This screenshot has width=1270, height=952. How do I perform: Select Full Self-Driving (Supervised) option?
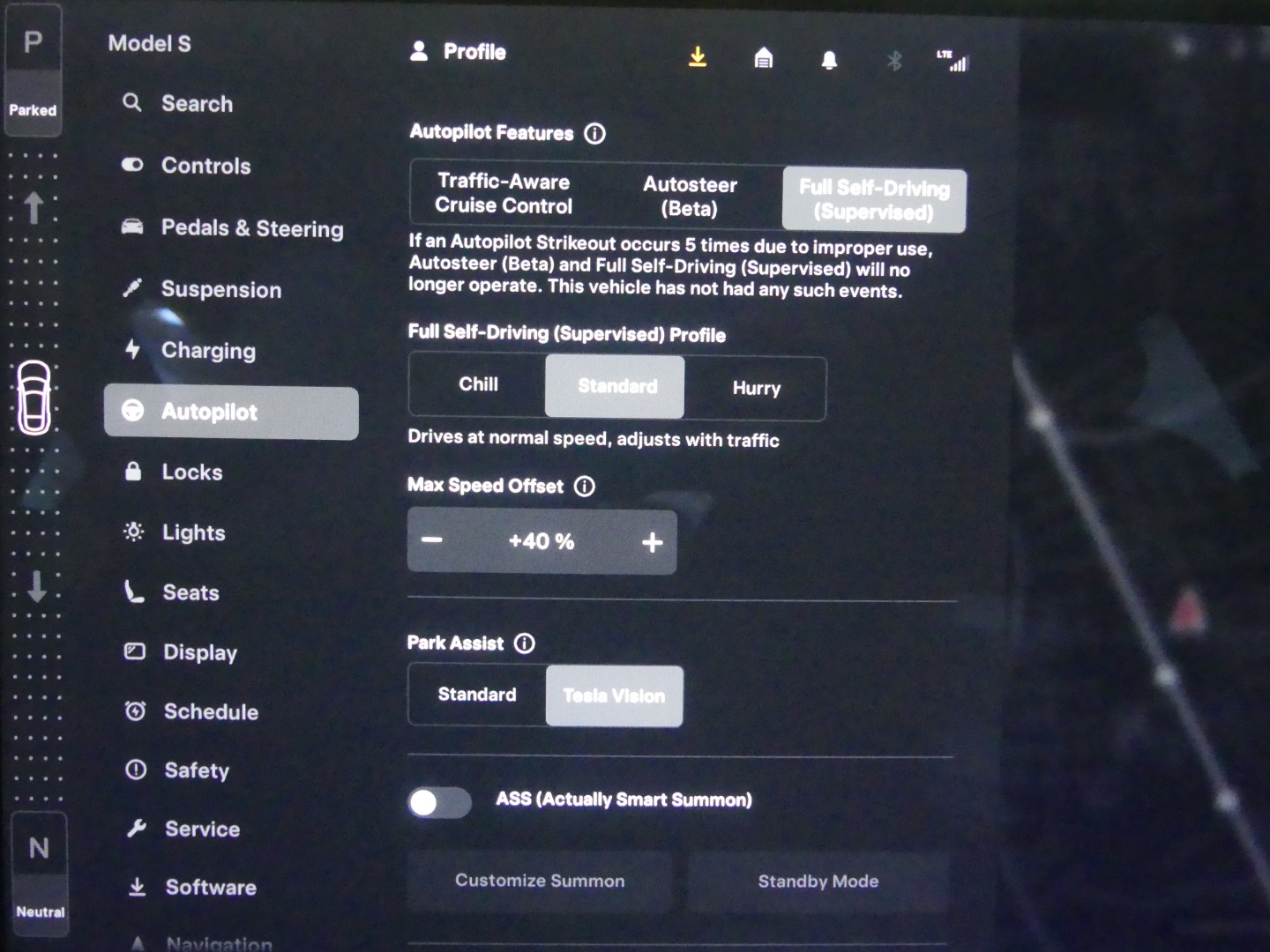(x=874, y=200)
